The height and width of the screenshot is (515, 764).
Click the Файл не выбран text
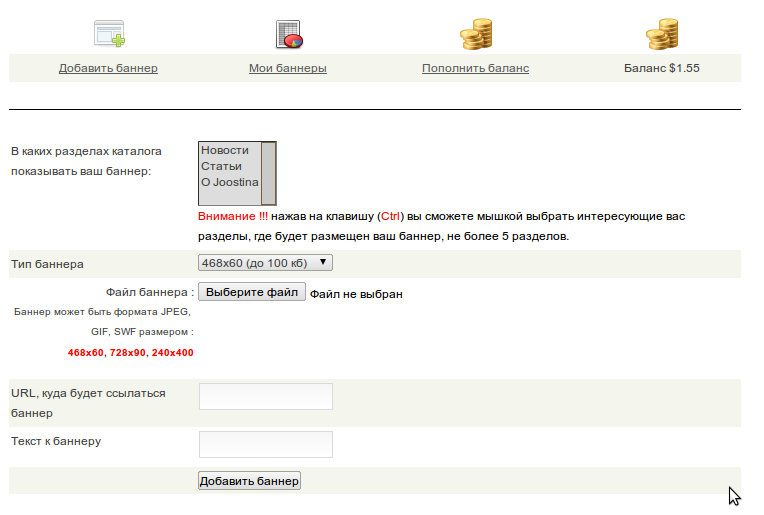[356, 294]
